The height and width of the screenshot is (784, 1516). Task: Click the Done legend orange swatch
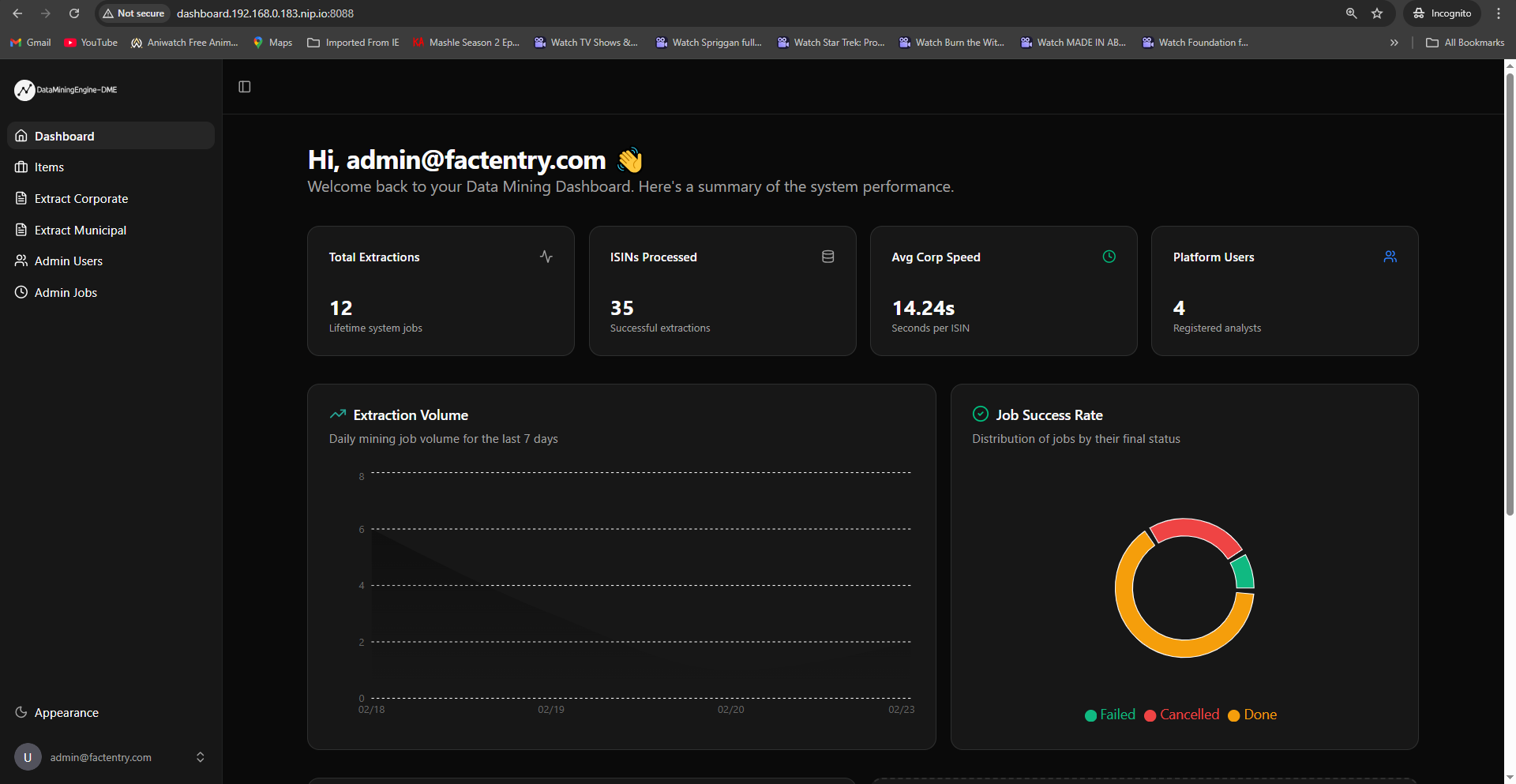[x=1234, y=715]
